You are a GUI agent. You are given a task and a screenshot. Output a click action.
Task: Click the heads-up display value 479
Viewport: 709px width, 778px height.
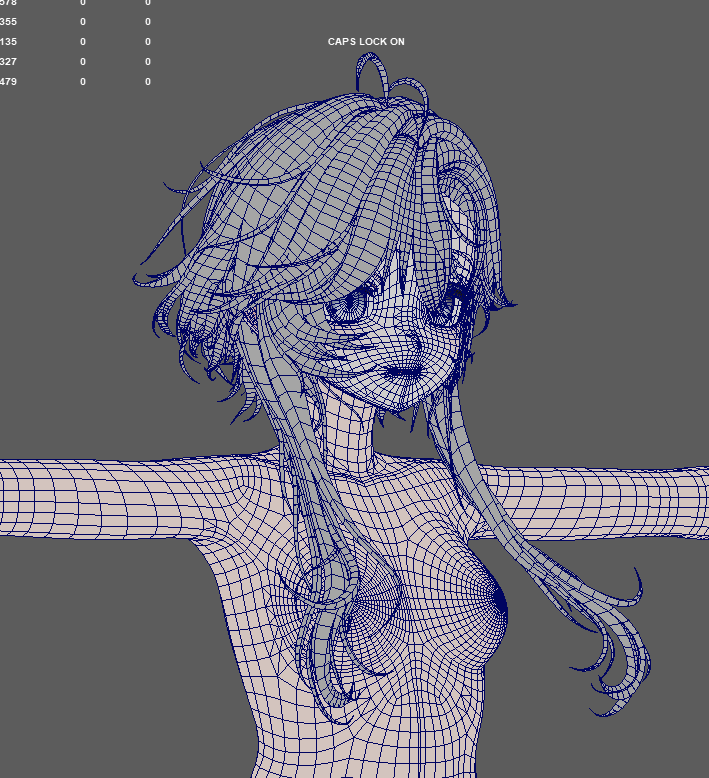point(8,81)
